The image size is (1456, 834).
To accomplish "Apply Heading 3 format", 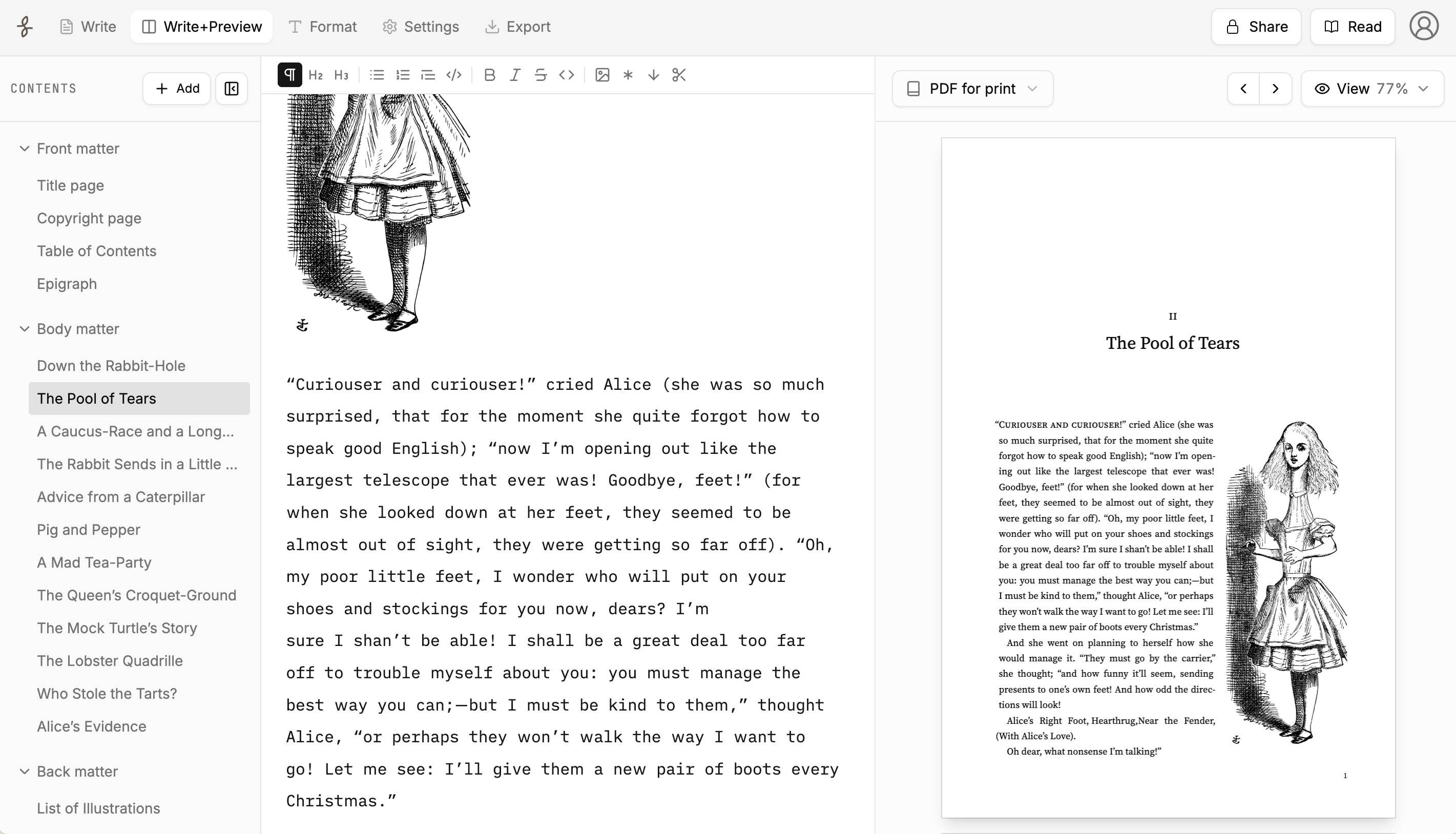I will click(x=341, y=75).
